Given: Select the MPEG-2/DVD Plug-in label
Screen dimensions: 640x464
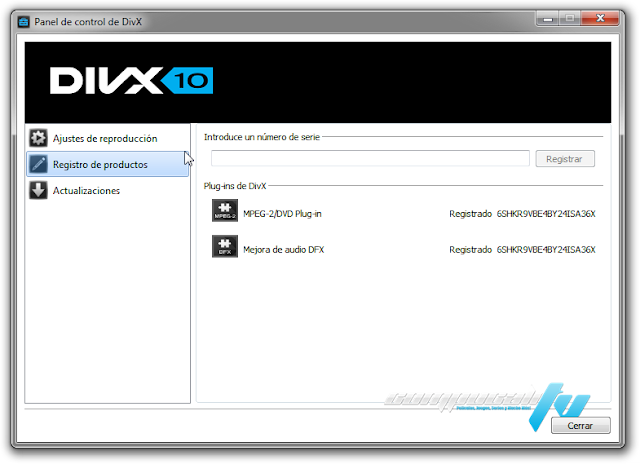Looking at the screenshot, I should point(282,214).
